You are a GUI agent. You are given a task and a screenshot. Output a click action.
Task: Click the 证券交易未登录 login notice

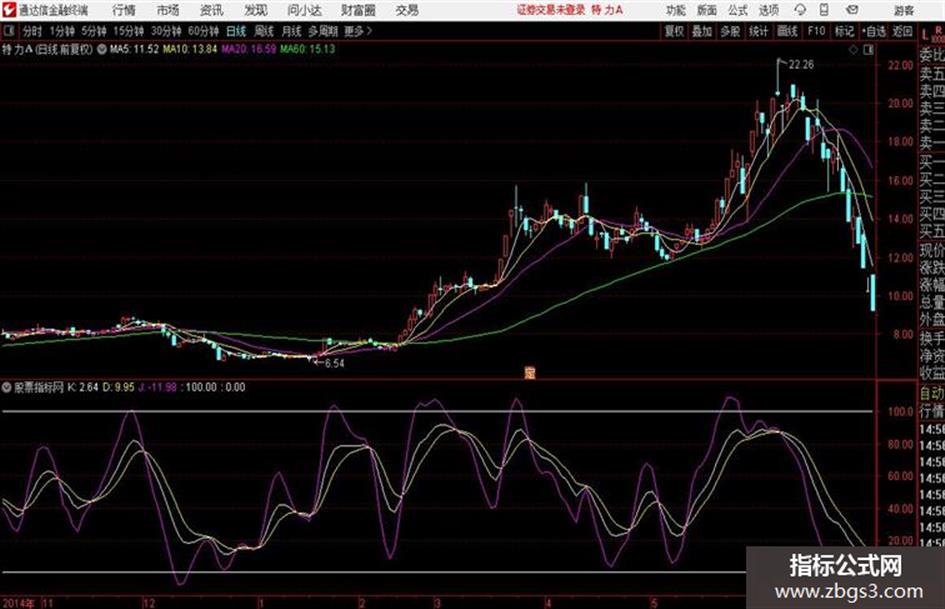click(551, 10)
